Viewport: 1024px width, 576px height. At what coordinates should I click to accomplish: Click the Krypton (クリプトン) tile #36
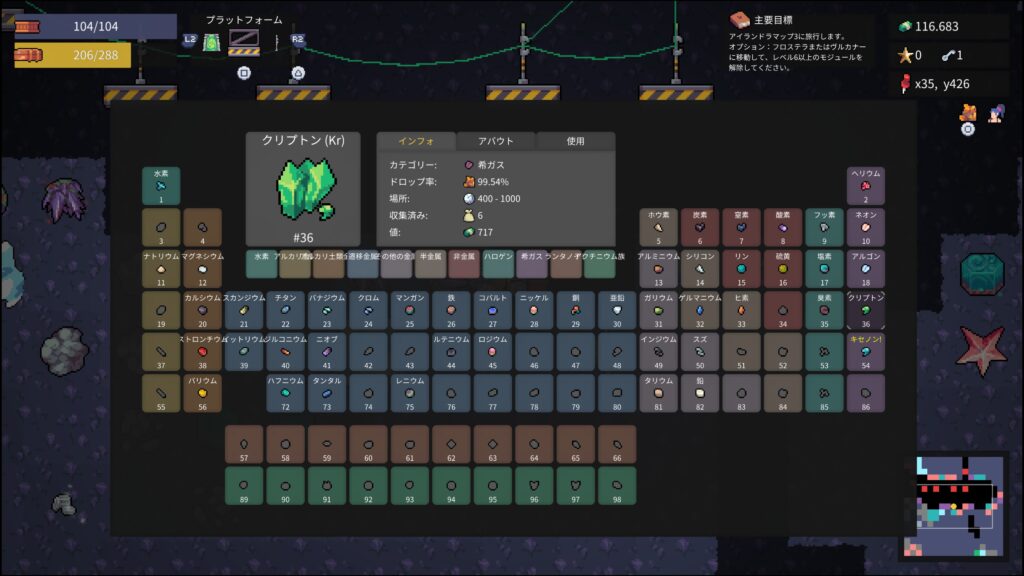[x=866, y=311]
